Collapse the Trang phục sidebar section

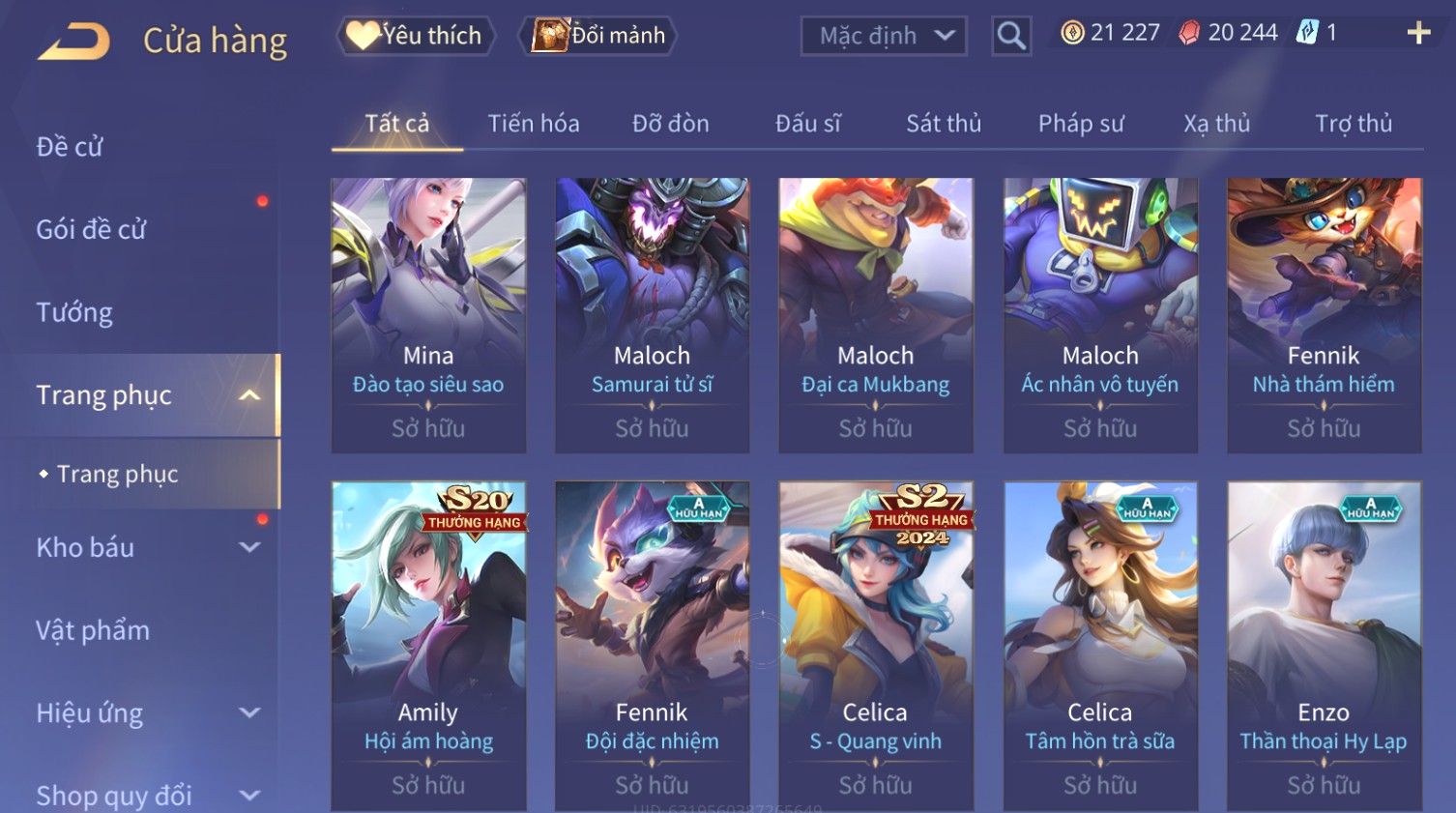249,395
